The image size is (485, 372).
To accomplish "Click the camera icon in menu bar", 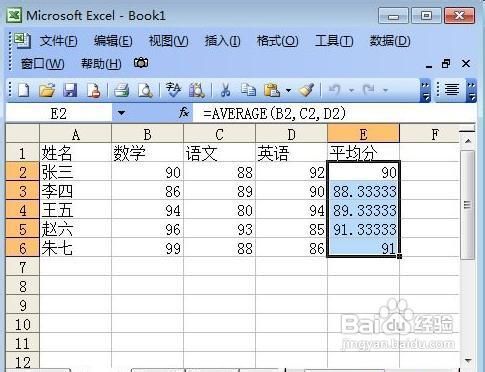I will (x=141, y=63).
